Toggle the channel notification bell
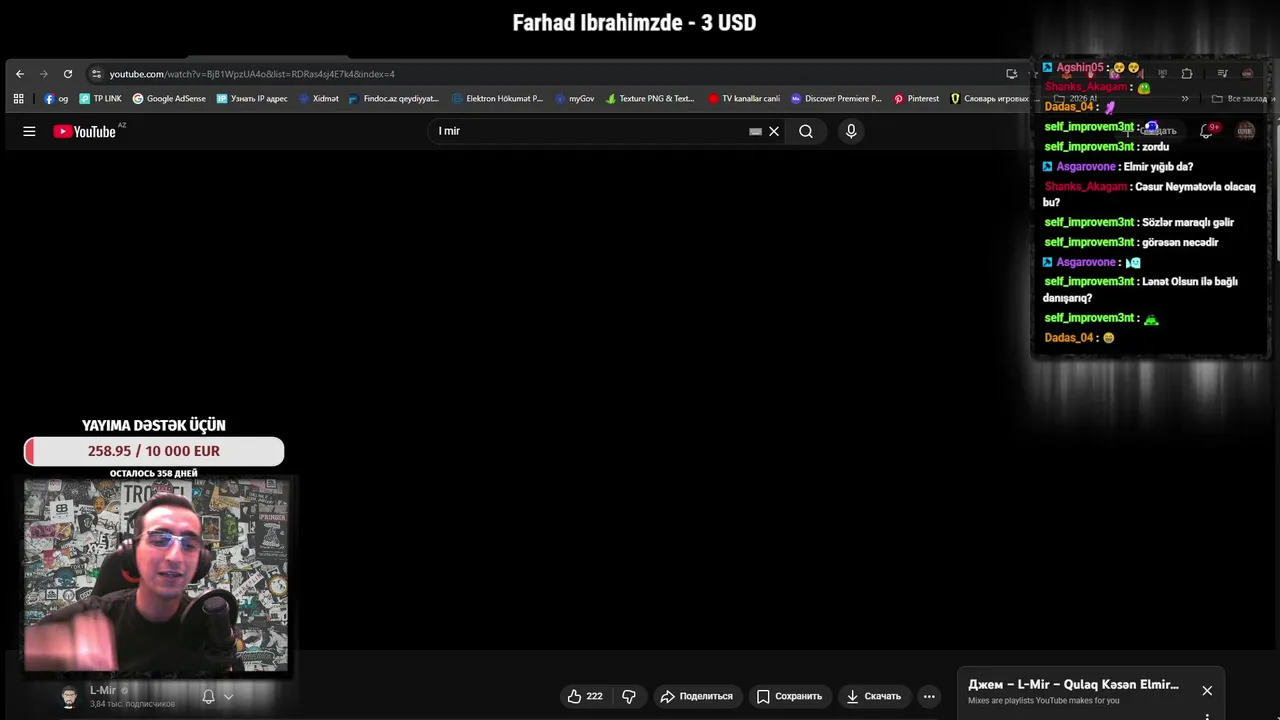 208,696
